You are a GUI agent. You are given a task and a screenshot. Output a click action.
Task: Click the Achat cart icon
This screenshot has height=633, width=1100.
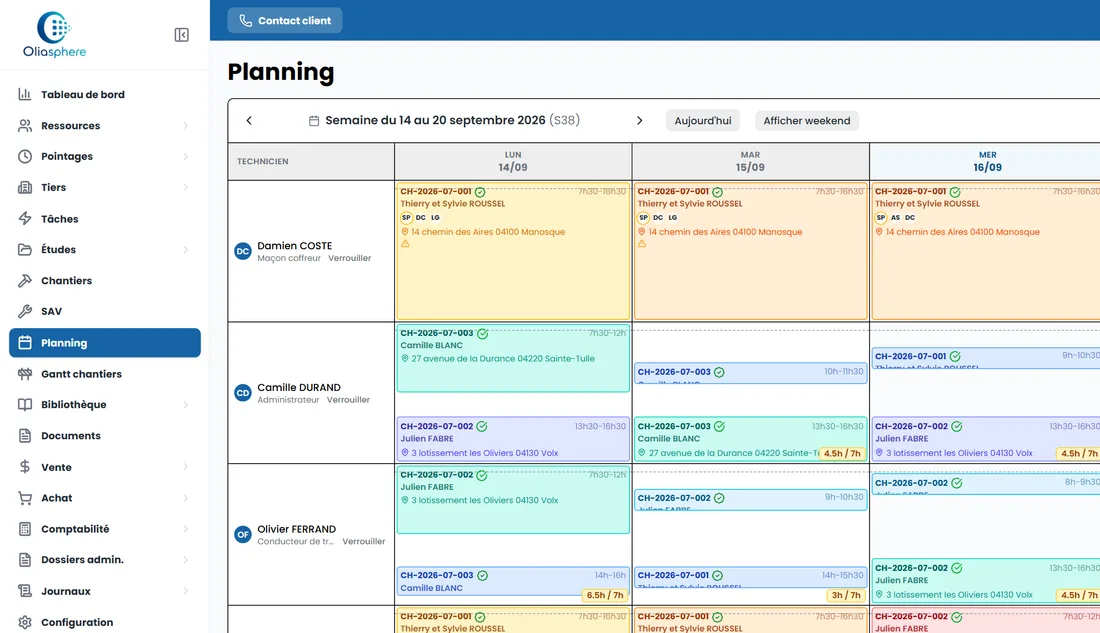point(25,498)
